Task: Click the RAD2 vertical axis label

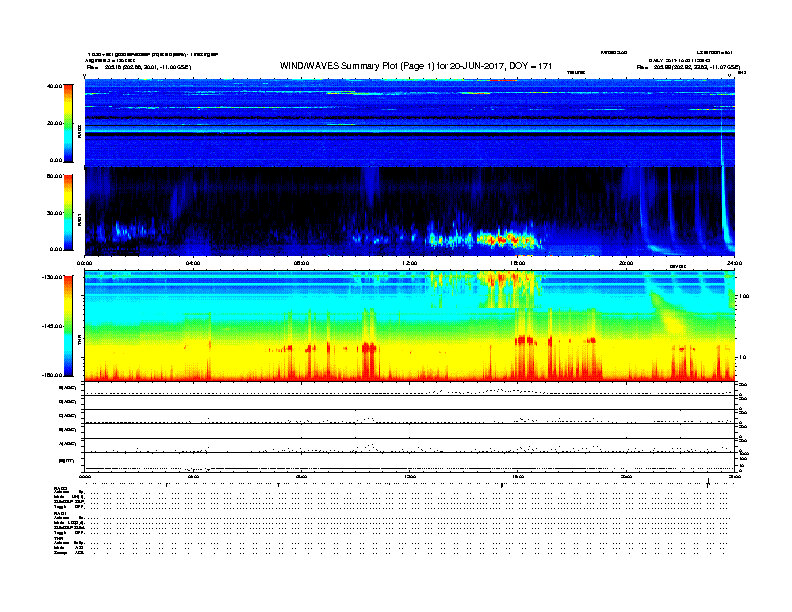Action: 79,131
